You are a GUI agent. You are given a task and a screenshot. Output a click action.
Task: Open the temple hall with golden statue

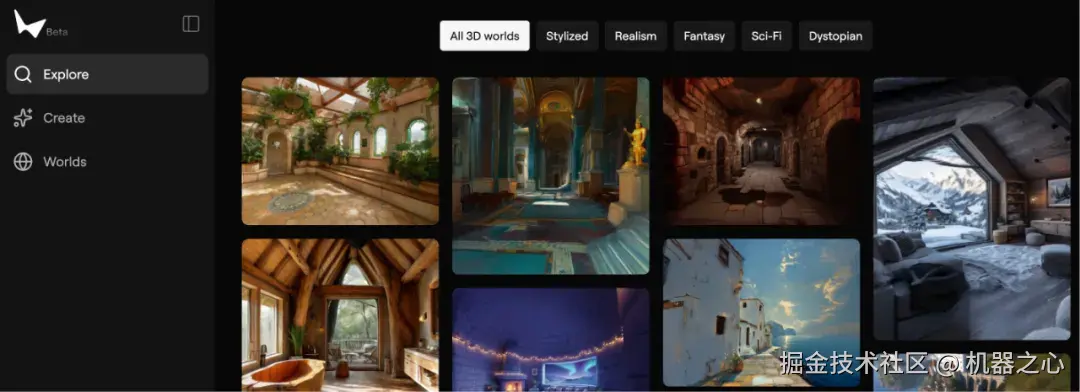pos(550,176)
